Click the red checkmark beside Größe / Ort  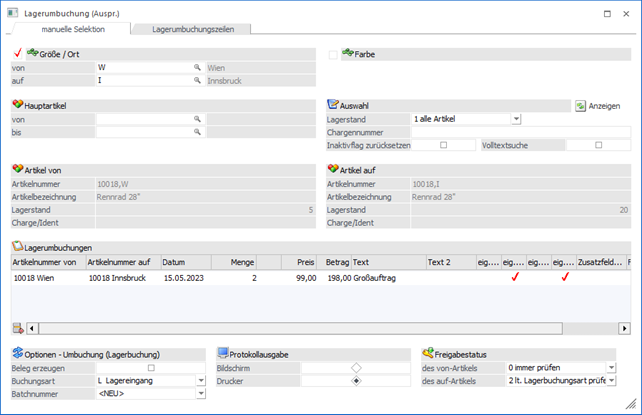[x=17, y=53]
